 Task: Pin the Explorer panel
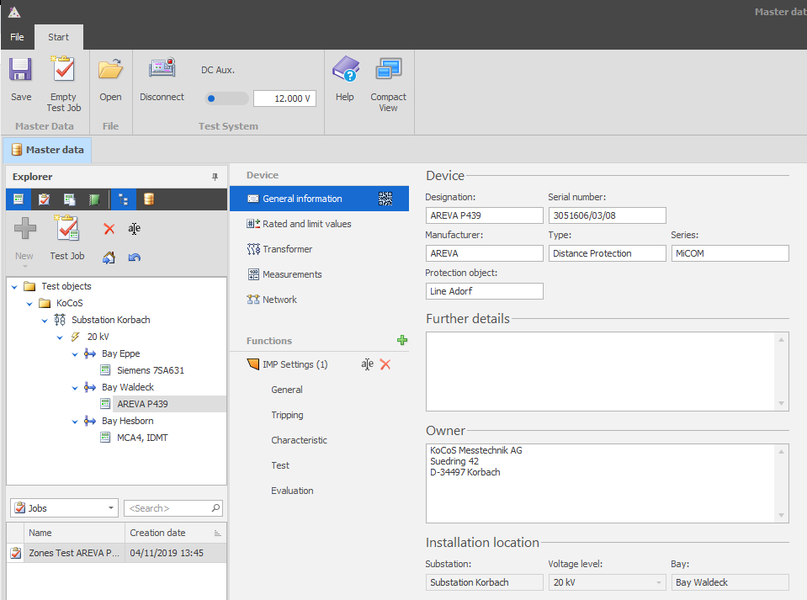click(215, 177)
